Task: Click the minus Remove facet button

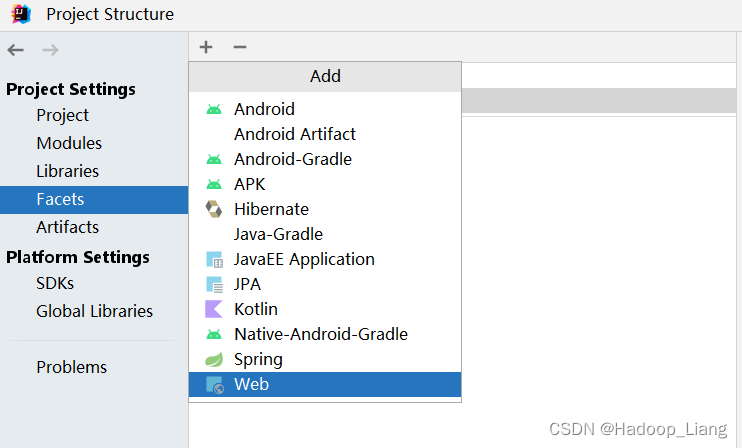Action: 240,47
